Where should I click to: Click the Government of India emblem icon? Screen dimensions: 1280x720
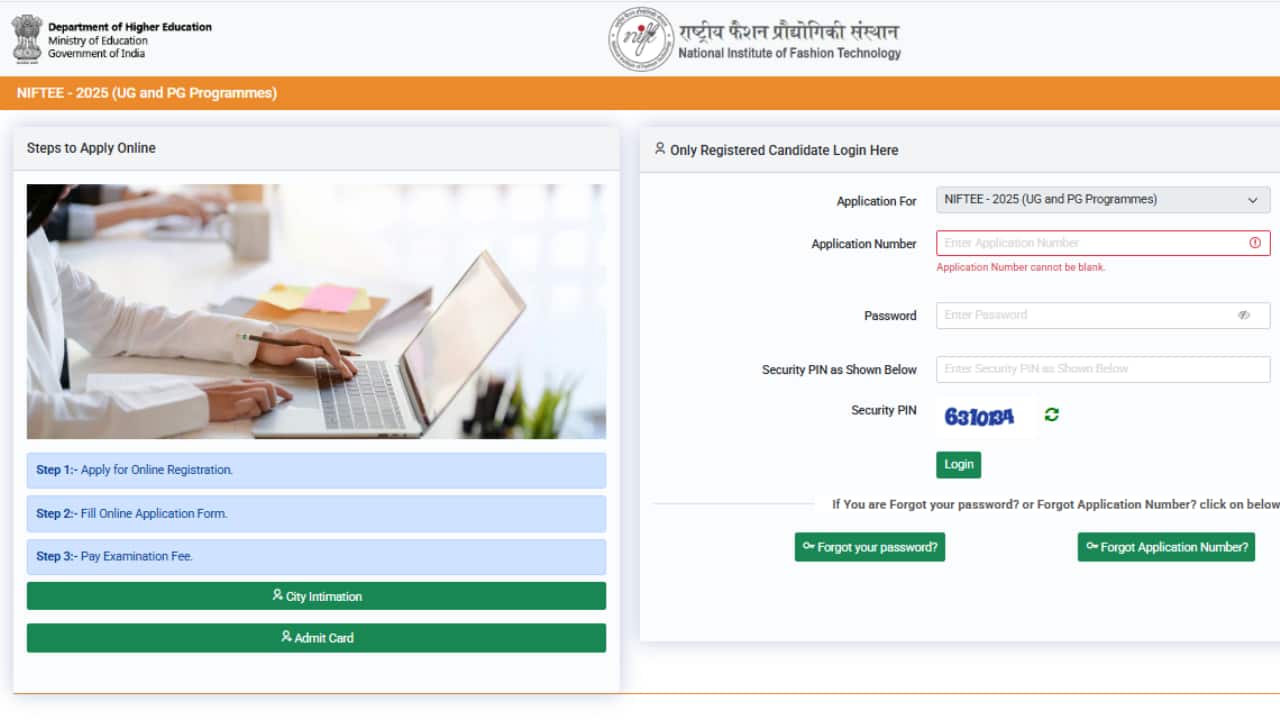pos(27,38)
